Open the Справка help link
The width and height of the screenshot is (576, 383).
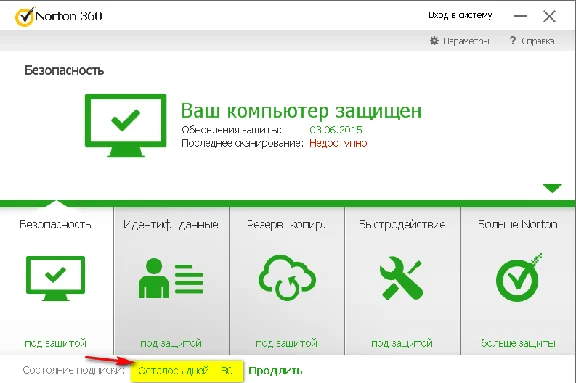[537, 41]
